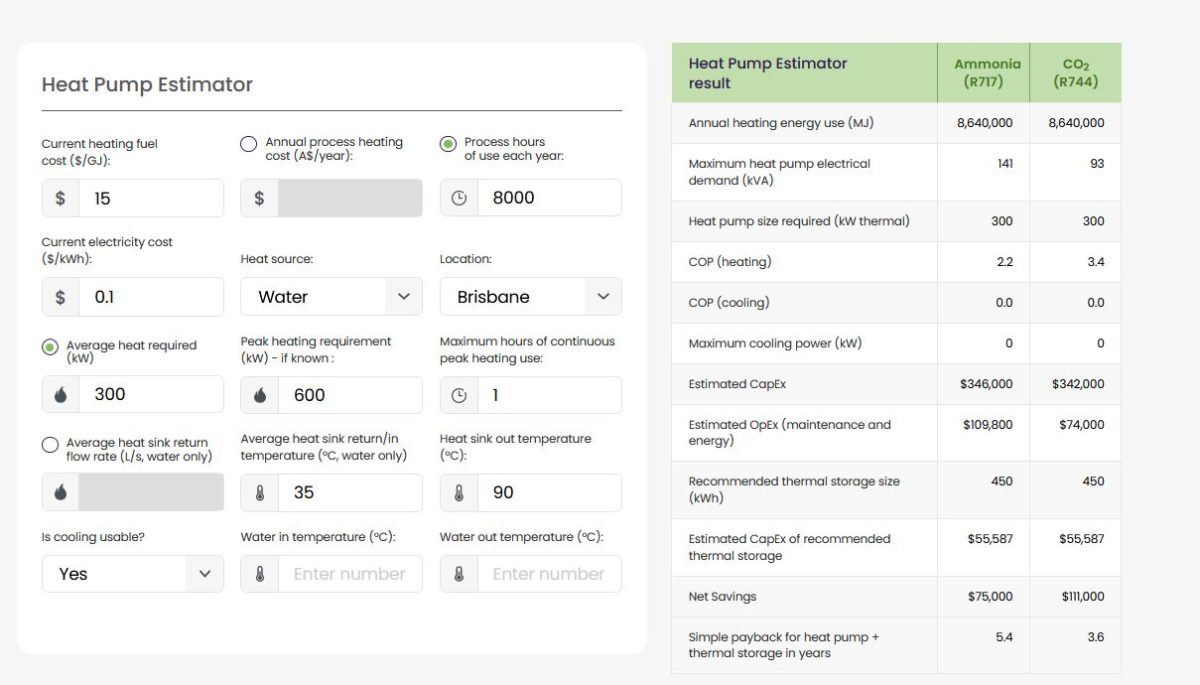Screen dimensions: 1200x685
Task: Open the Heat source dropdown showing Water
Action: click(x=331, y=297)
